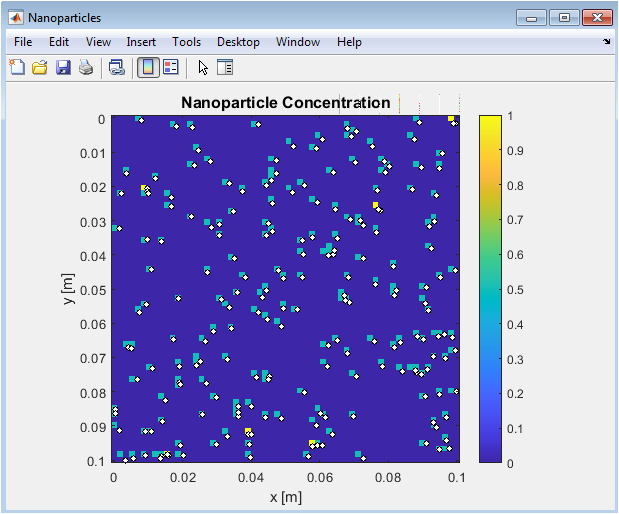Expand the View menu
619x514 pixels.
pyautogui.click(x=98, y=42)
